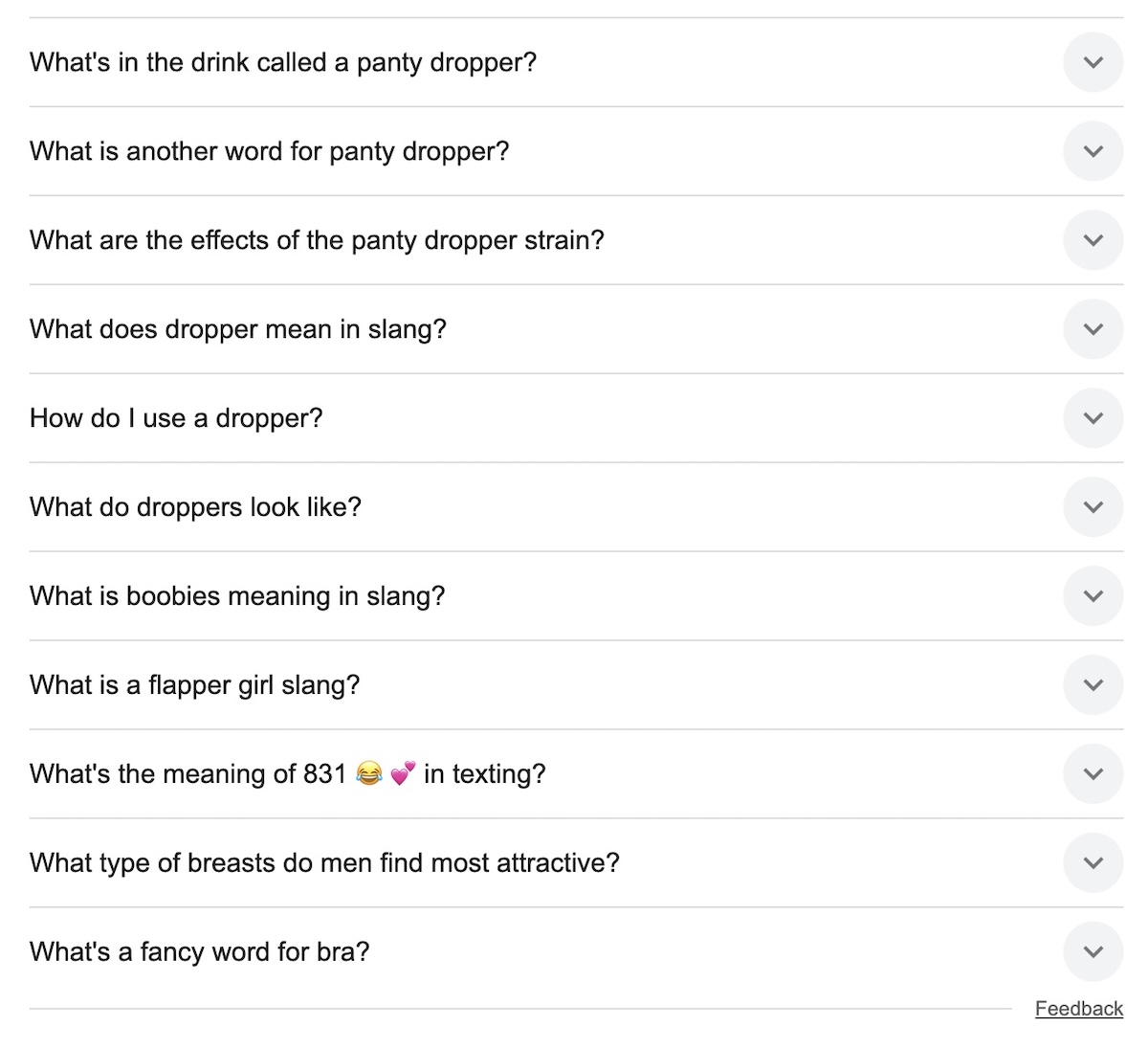Viewport: 1148px width, 1049px height.
Task: Expand the panty dropper drink question chevron
Action: click(1093, 62)
